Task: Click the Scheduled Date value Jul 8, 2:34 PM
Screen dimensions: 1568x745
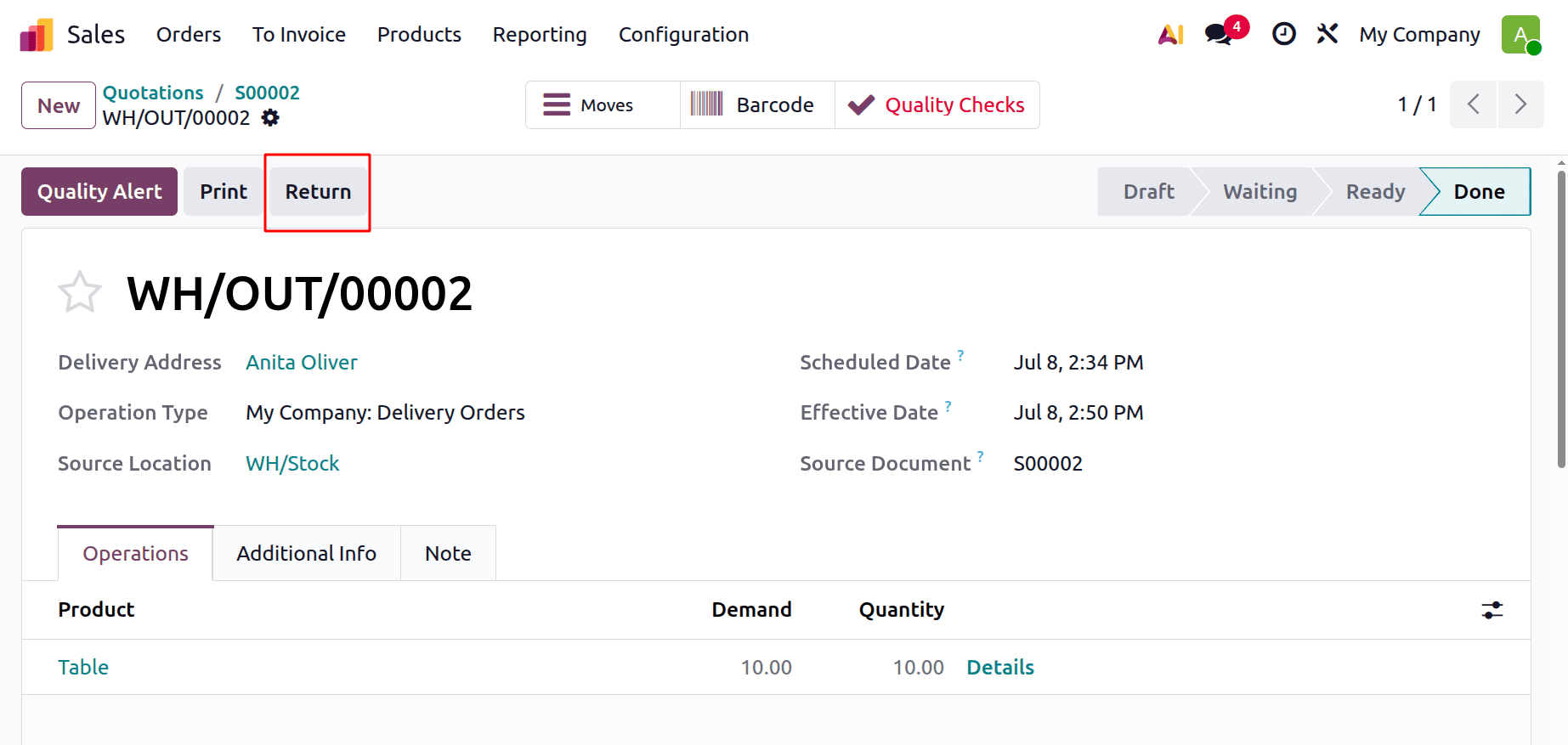Action: point(1078,363)
